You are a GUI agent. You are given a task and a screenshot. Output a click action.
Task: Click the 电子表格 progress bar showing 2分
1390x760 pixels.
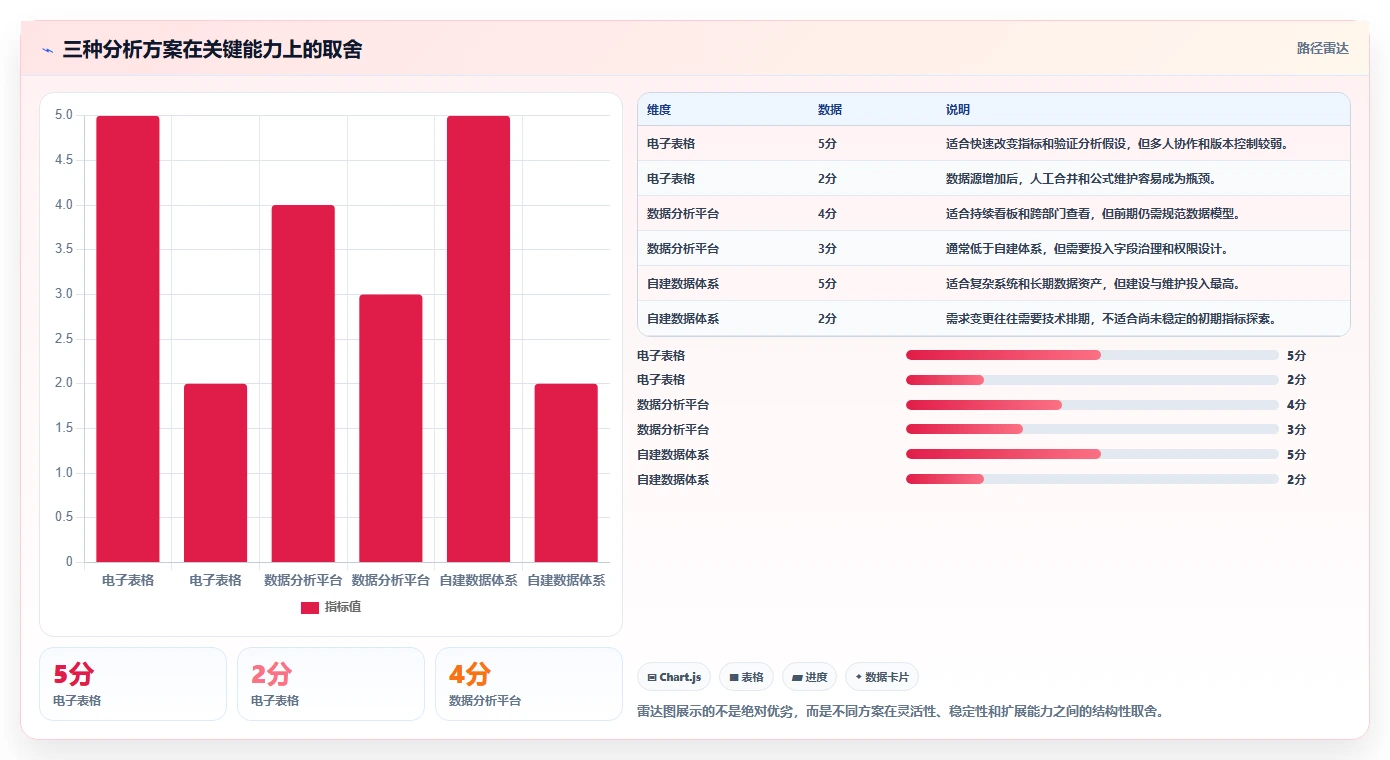(1092, 380)
